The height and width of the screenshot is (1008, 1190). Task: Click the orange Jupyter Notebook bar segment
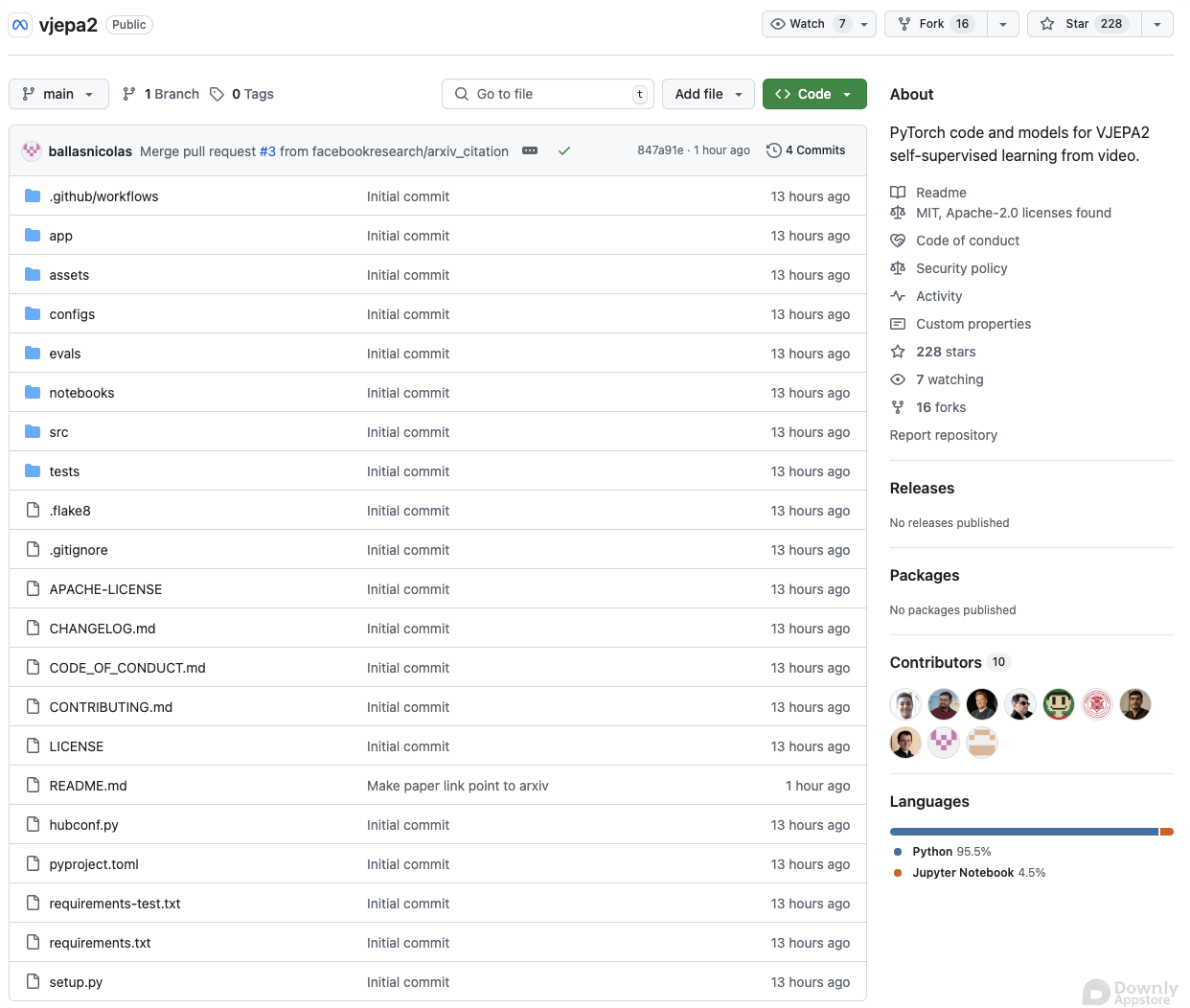[1166, 832]
